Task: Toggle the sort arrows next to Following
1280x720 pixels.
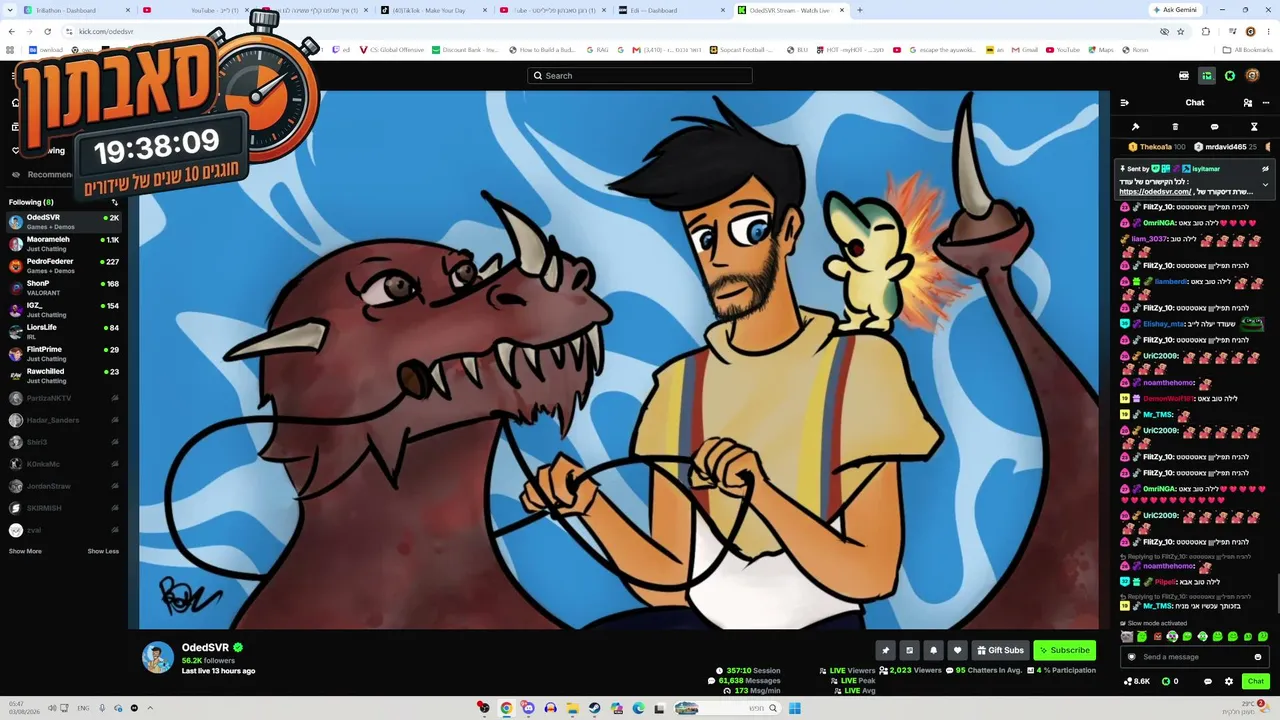Action: [115, 202]
